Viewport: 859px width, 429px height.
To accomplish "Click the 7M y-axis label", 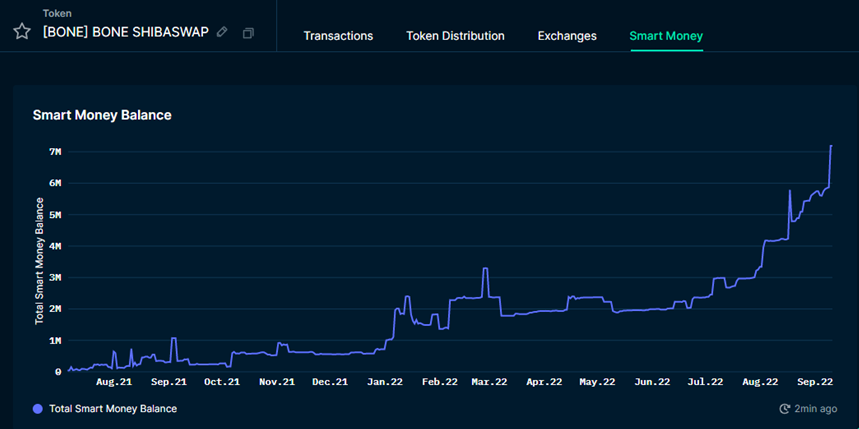I will click(55, 151).
